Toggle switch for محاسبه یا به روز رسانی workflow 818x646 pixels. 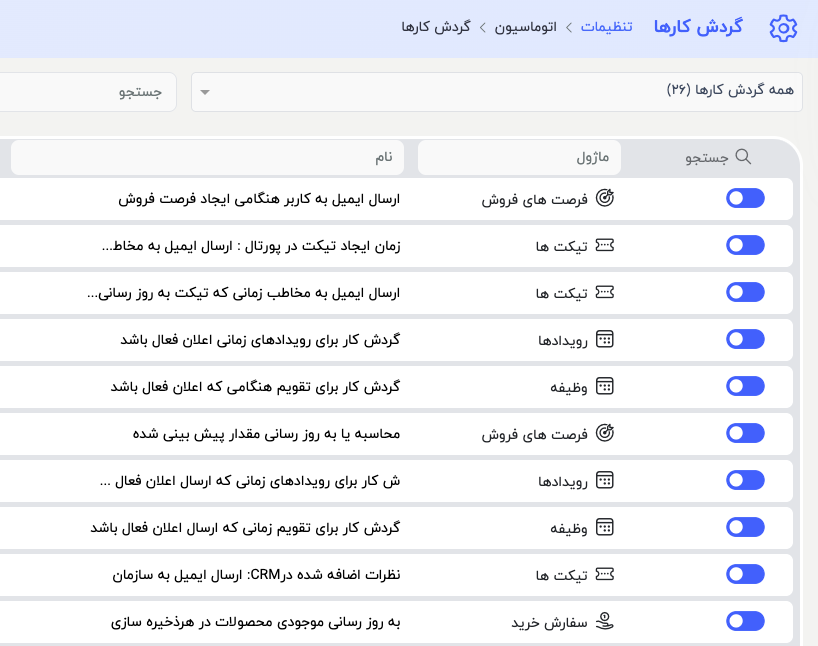pos(745,434)
